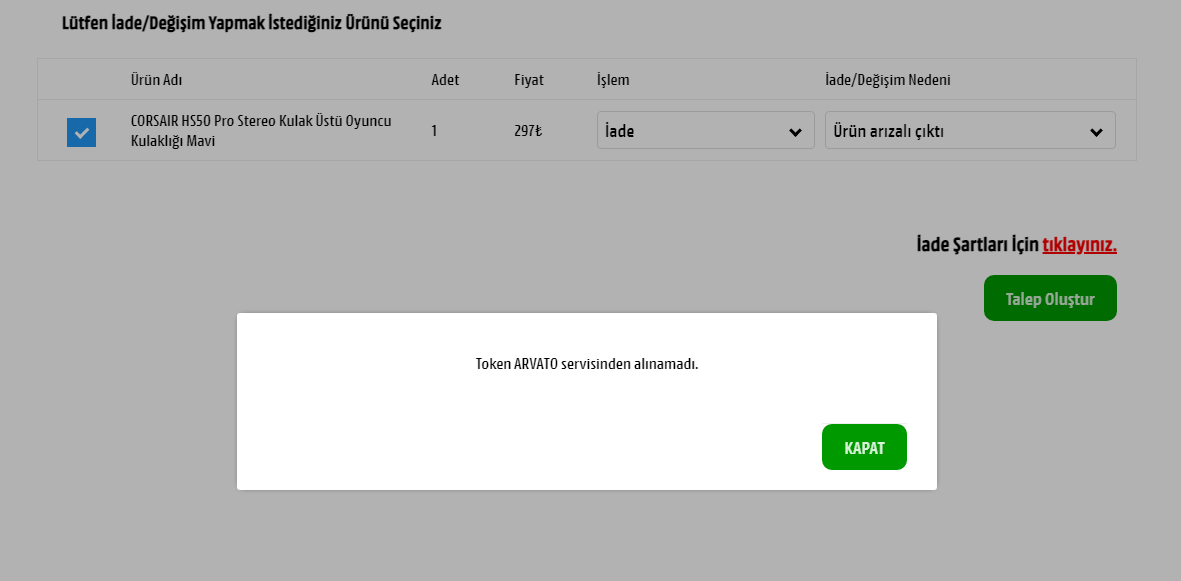The height and width of the screenshot is (581, 1181).
Task: Click the chevron arrow on İade dropdown
Action: (795, 132)
